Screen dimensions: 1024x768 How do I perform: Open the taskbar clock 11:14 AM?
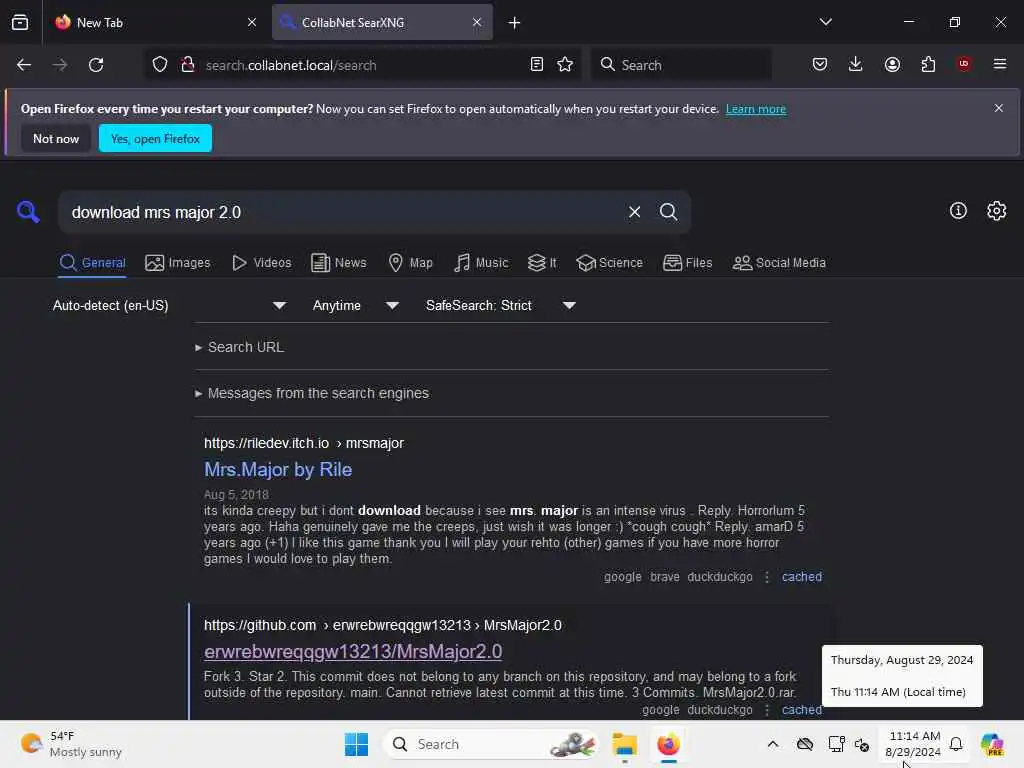pyautogui.click(x=913, y=744)
